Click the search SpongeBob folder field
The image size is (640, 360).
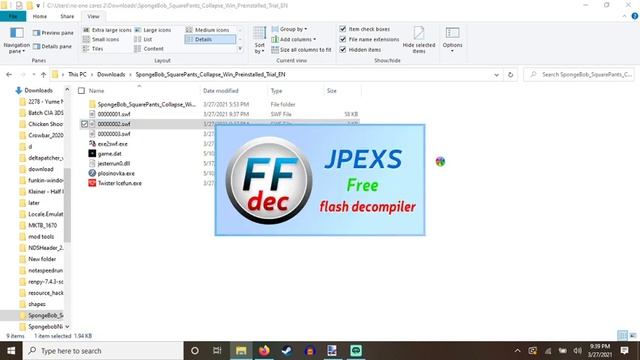point(579,75)
